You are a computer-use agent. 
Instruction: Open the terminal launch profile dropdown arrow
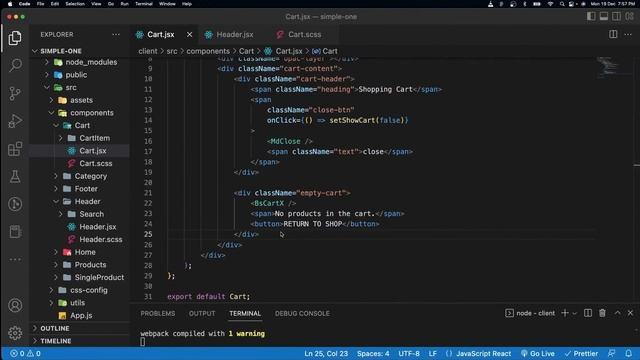575,313
